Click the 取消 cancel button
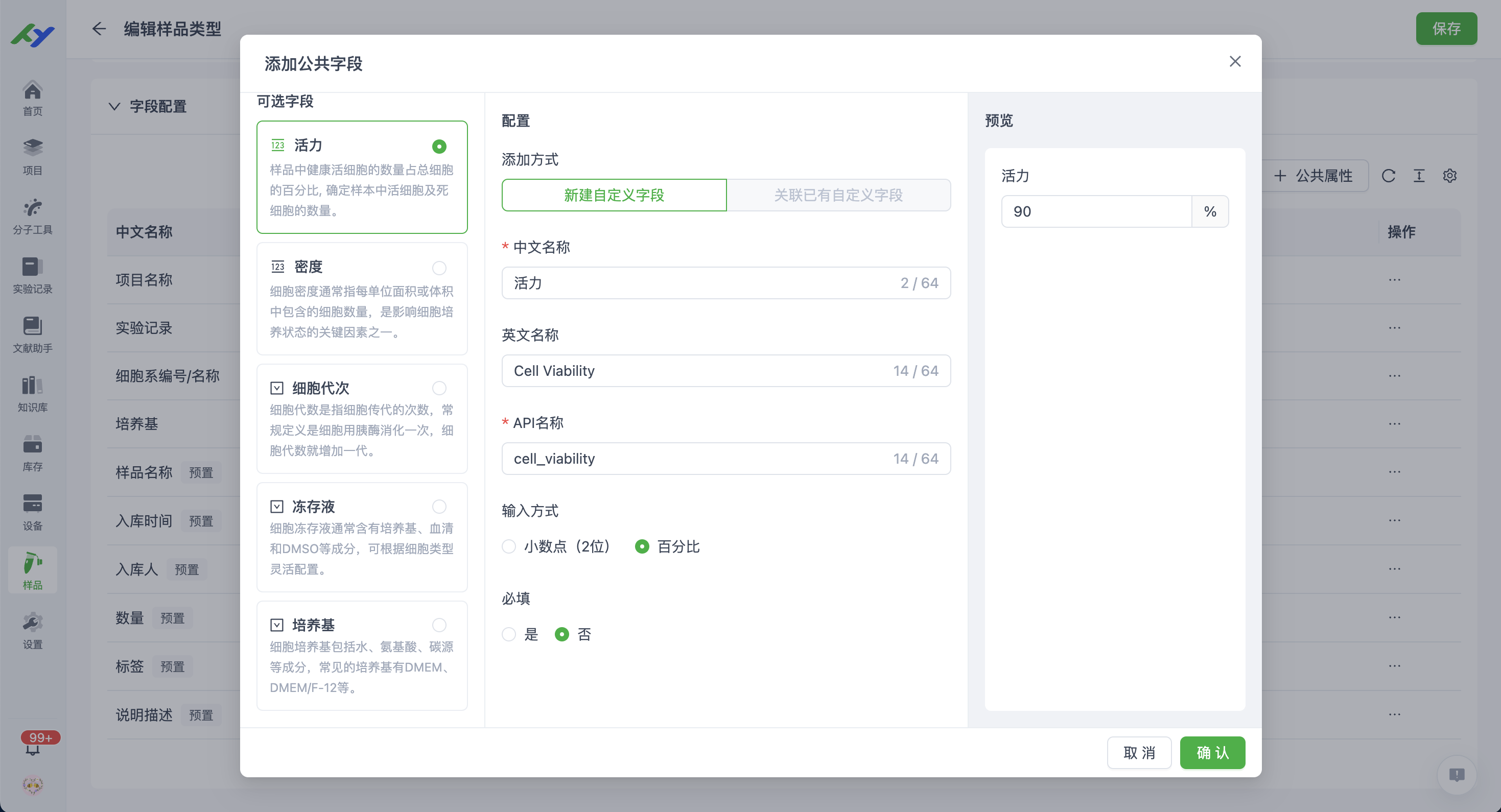The width and height of the screenshot is (1501, 812). click(x=1139, y=753)
